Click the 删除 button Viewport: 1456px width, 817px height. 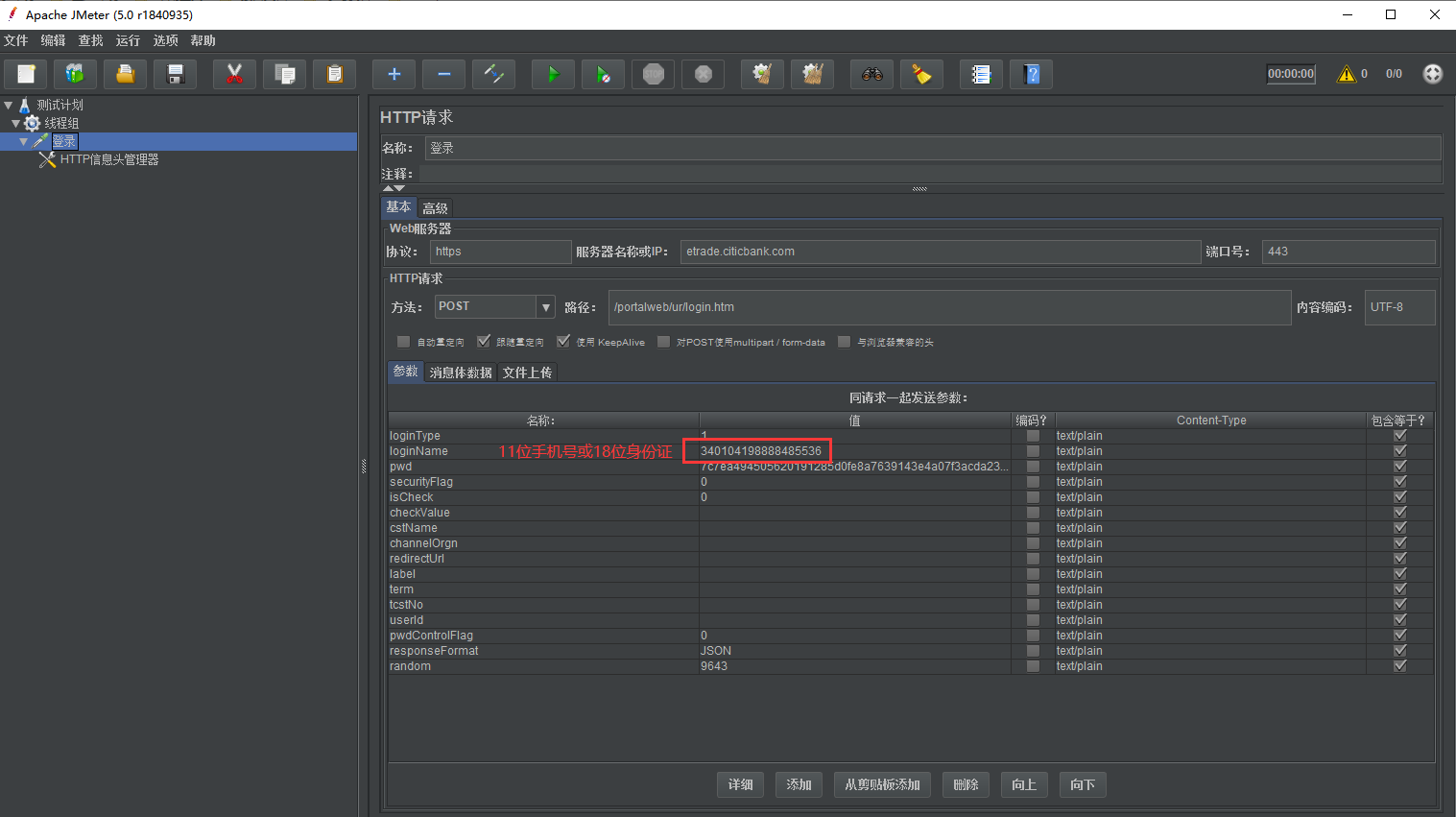(966, 784)
